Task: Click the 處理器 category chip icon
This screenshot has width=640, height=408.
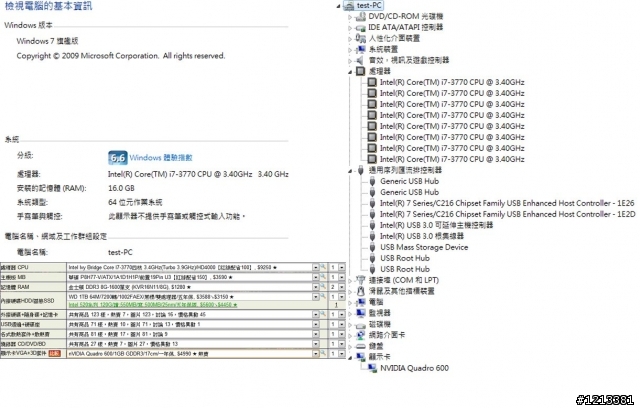Action: tap(360, 71)
